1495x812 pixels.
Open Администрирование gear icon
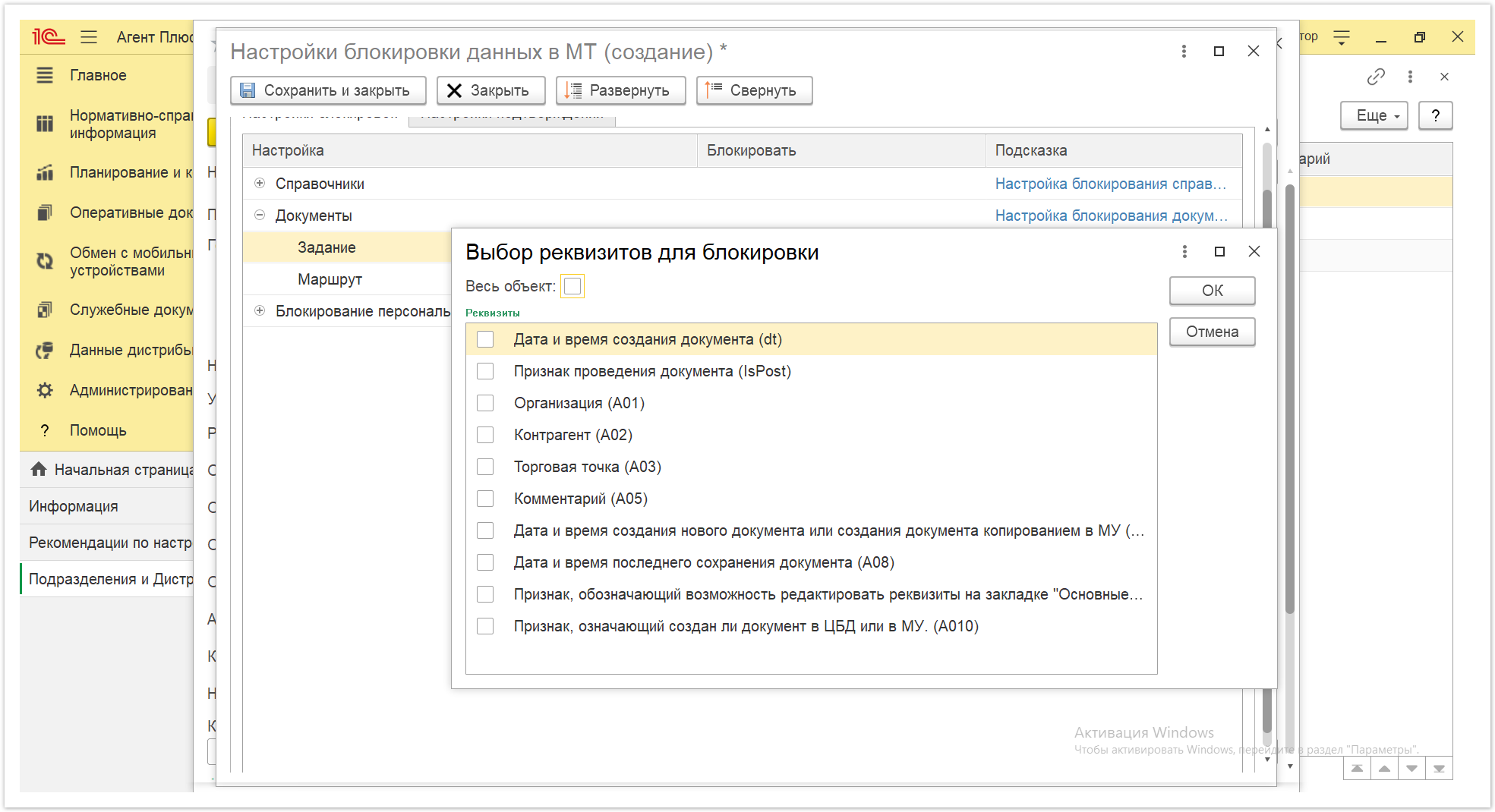pyautogui.click(x=45, y=390)
